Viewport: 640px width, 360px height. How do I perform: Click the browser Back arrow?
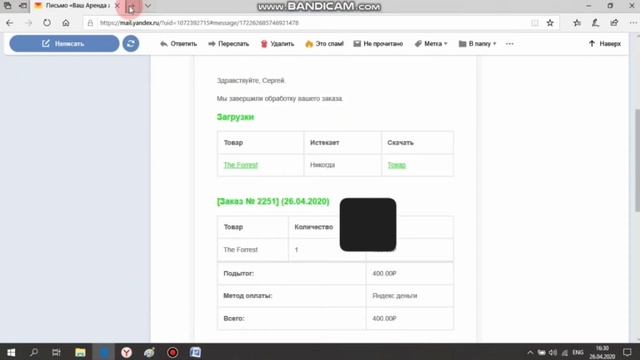[x=10, y=23]
